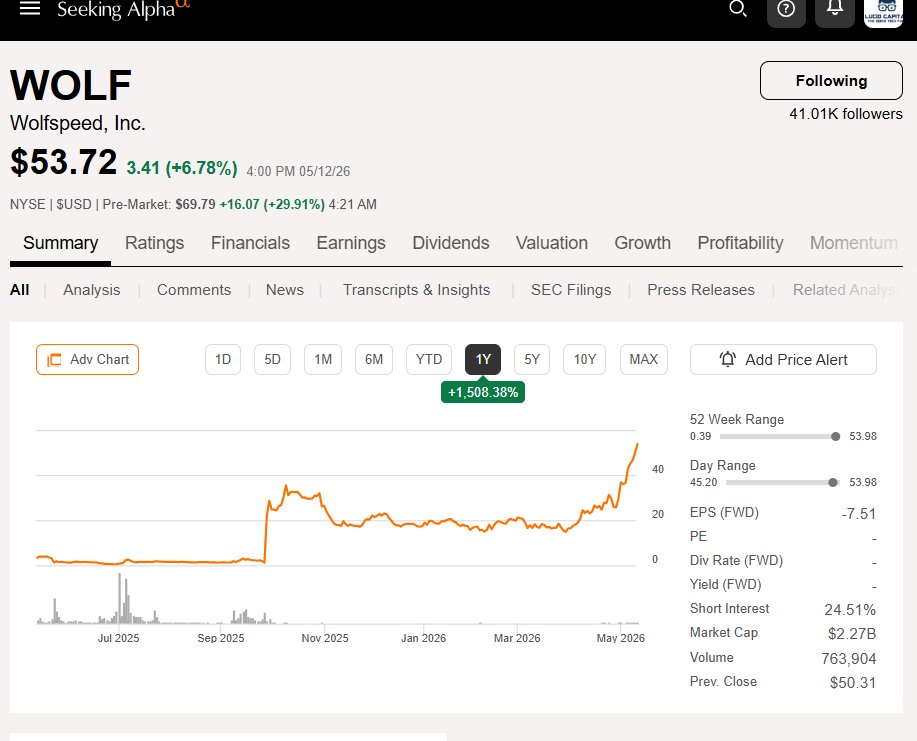The image size is (917, 741).
Task: Set chart range to 1D
Action: 223,359
